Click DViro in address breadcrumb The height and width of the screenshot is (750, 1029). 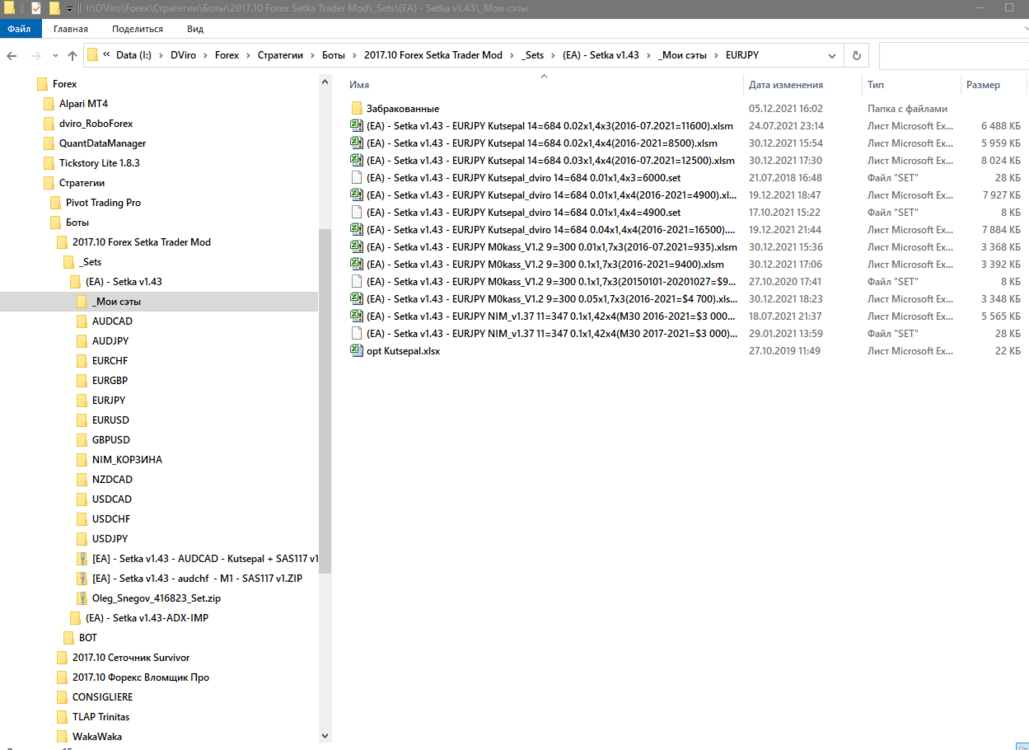(x=183, y=55)
